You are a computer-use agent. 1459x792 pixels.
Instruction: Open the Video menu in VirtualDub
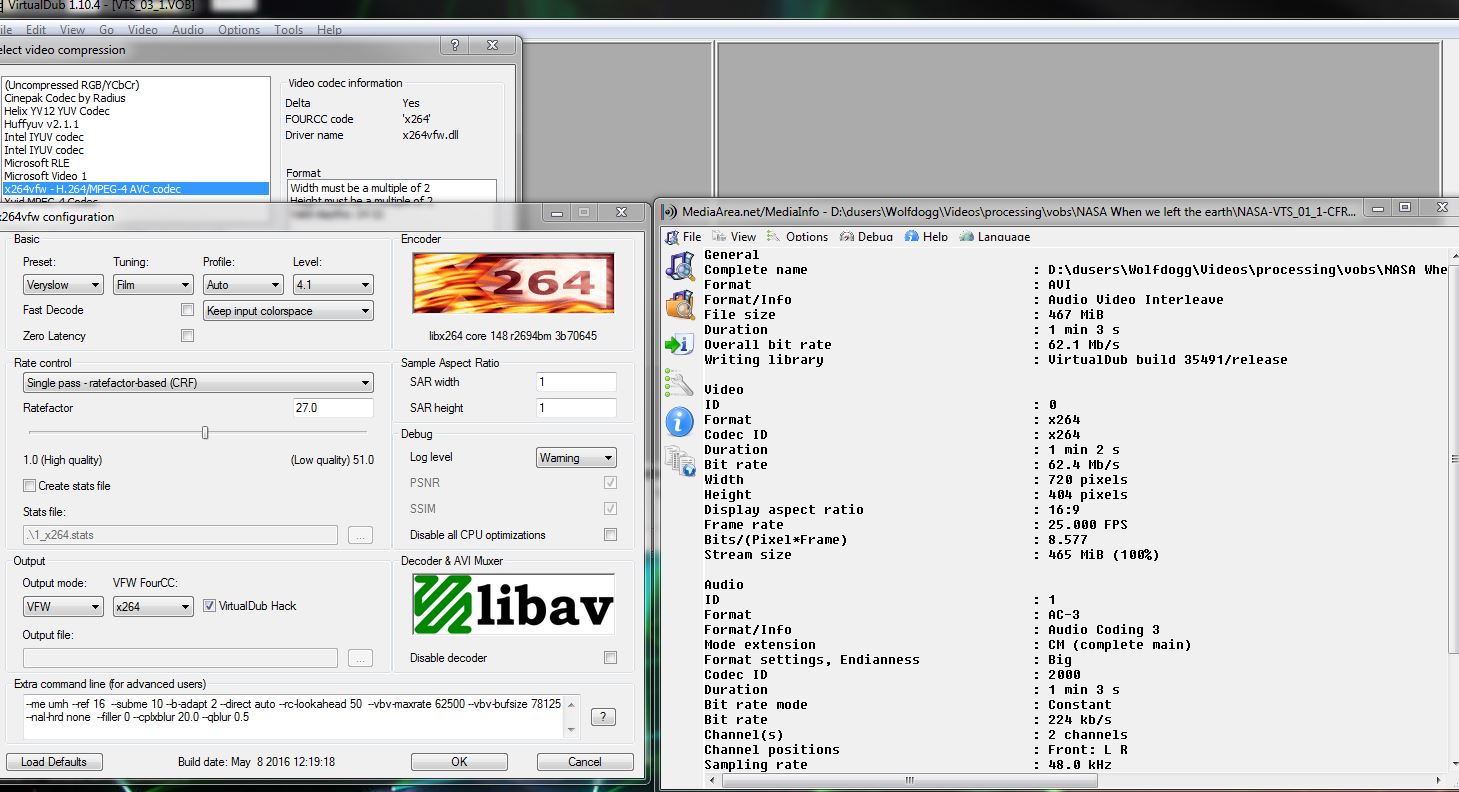point(142,30)
